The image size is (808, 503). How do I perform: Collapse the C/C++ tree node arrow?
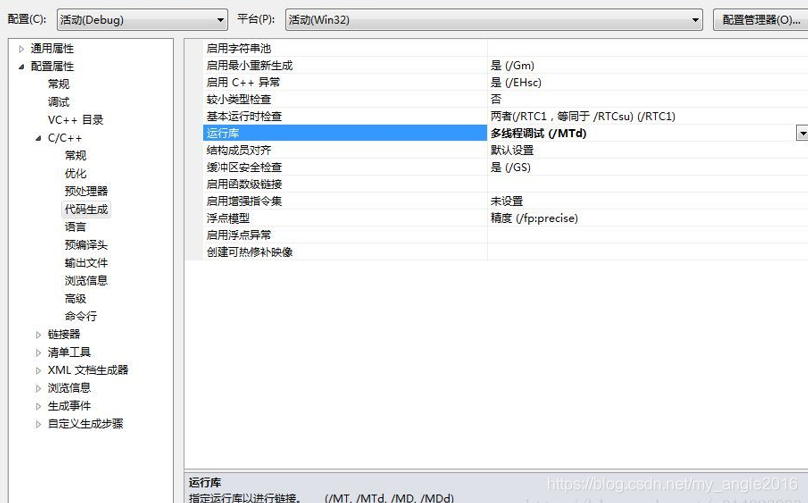tap(38, 138)
